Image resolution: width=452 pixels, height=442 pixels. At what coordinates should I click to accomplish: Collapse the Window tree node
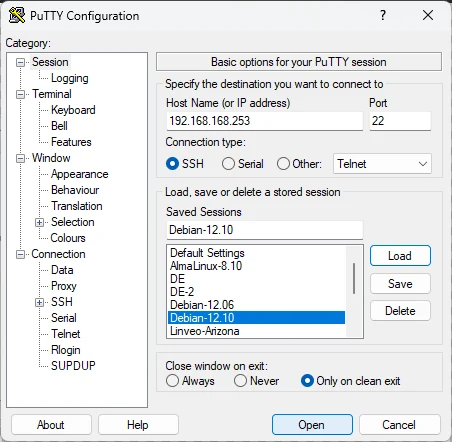click(x=21, y=158)
